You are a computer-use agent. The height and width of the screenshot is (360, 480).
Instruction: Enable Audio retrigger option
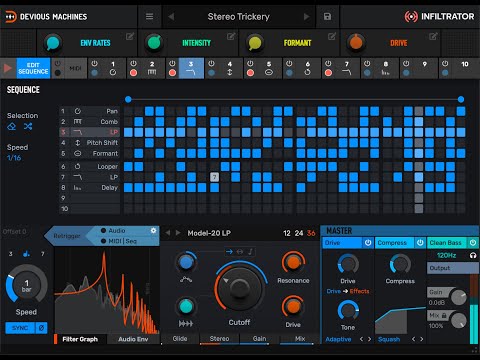[x=113, y=230]
